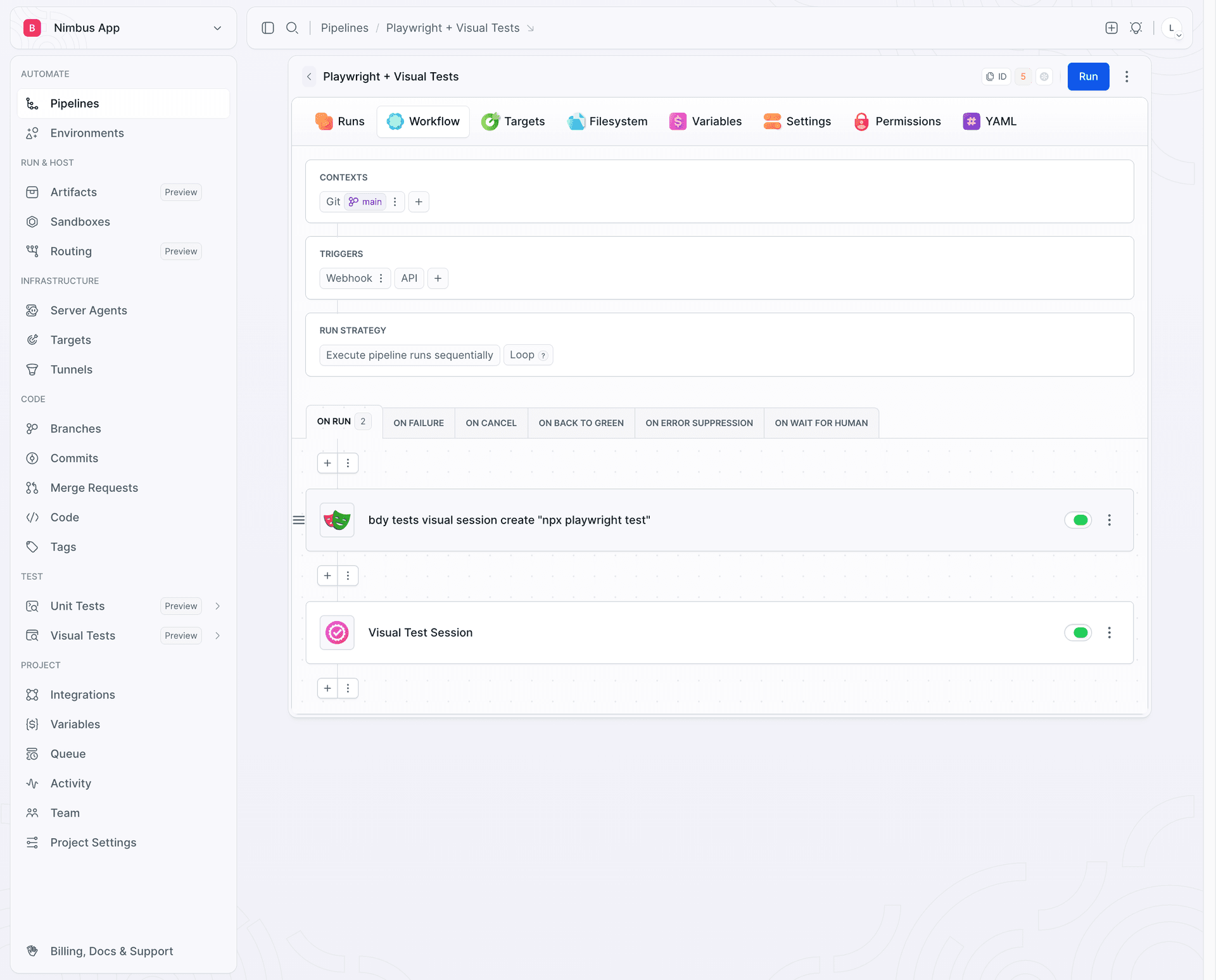This screenshot has height=980, width=1216.
Task: Select the ON FAILURE tab
Action: click(419, 423)
